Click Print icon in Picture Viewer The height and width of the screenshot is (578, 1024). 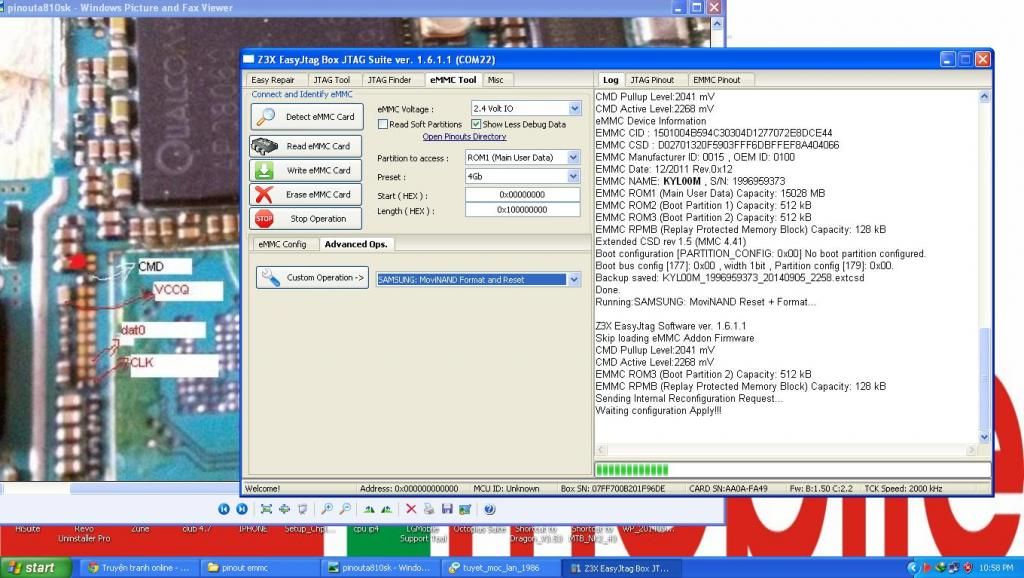tap(428, 509)
